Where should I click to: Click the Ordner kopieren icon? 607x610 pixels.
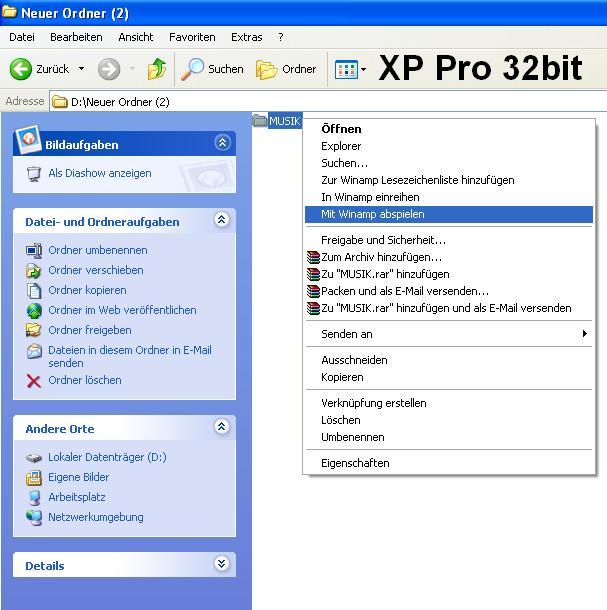(34, 291)
